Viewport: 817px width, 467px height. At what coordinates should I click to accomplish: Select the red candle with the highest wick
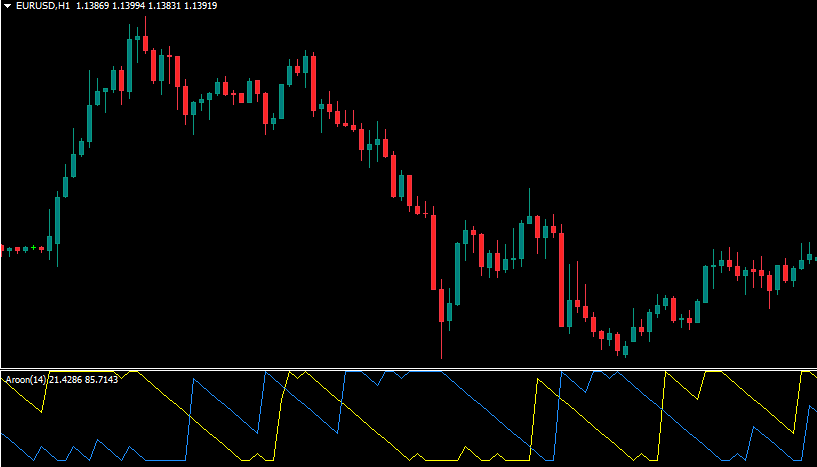[x=146, y=44]
